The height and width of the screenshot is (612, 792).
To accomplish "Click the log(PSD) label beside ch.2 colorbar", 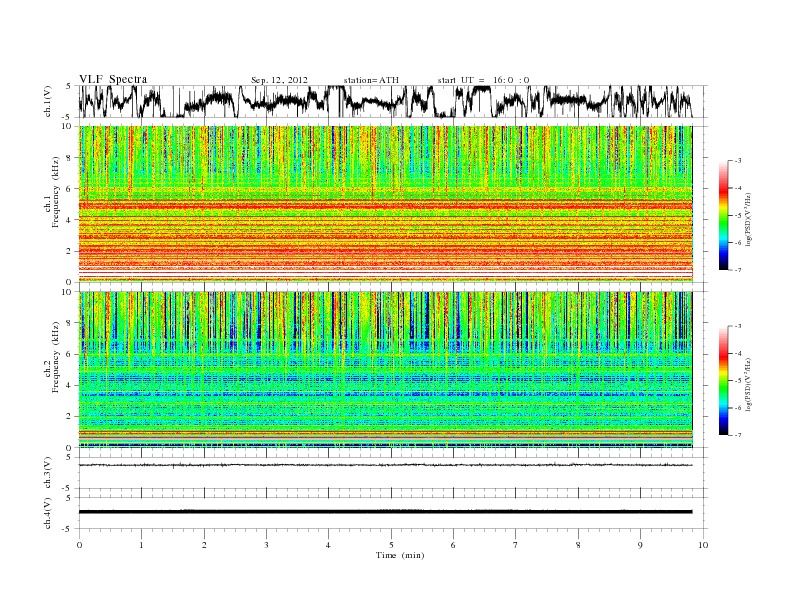I will pyautogui.click(x=750, y=384).
